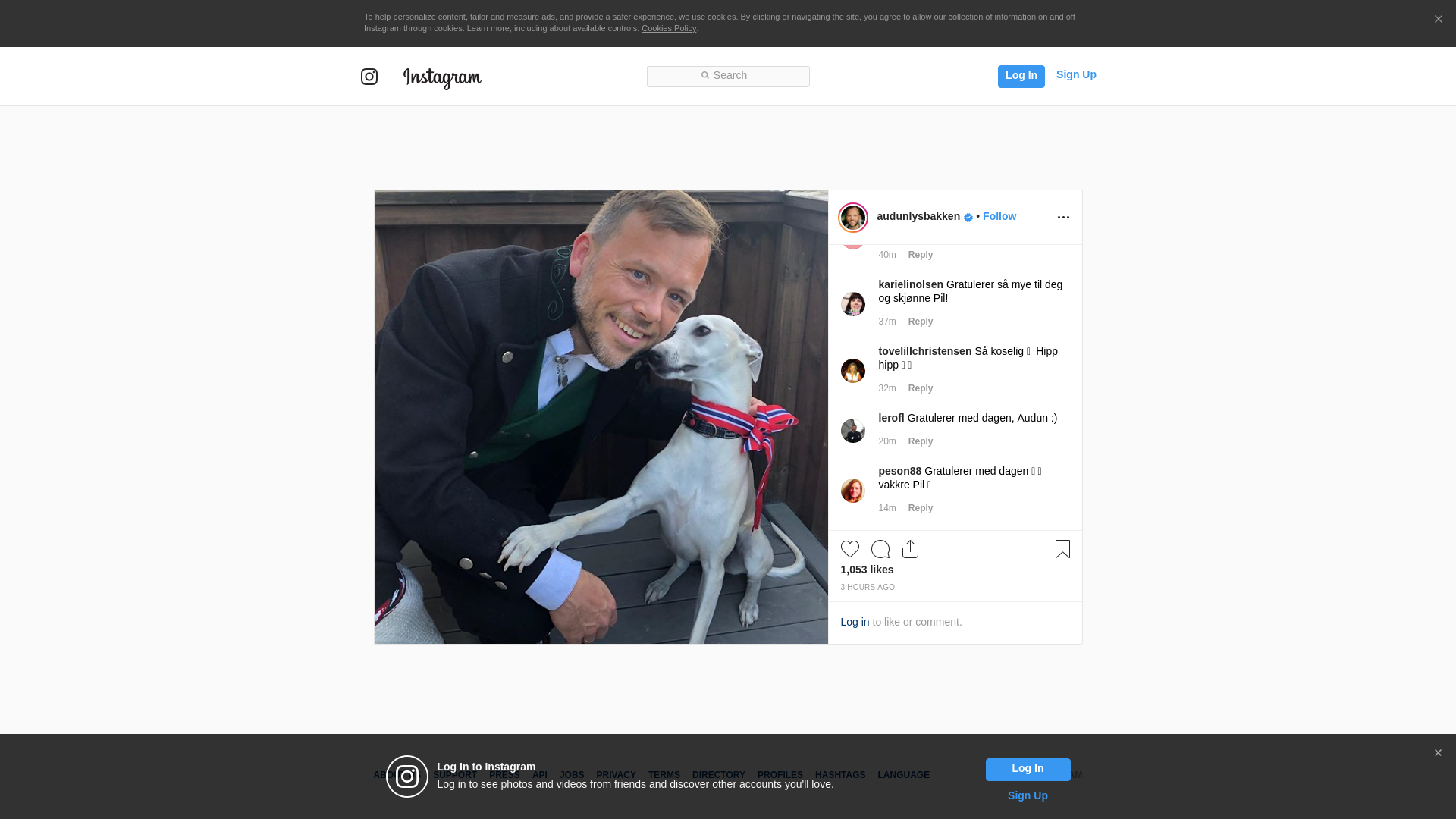Open the post options three-dot menu
1456x819 pixels.
1063,218
